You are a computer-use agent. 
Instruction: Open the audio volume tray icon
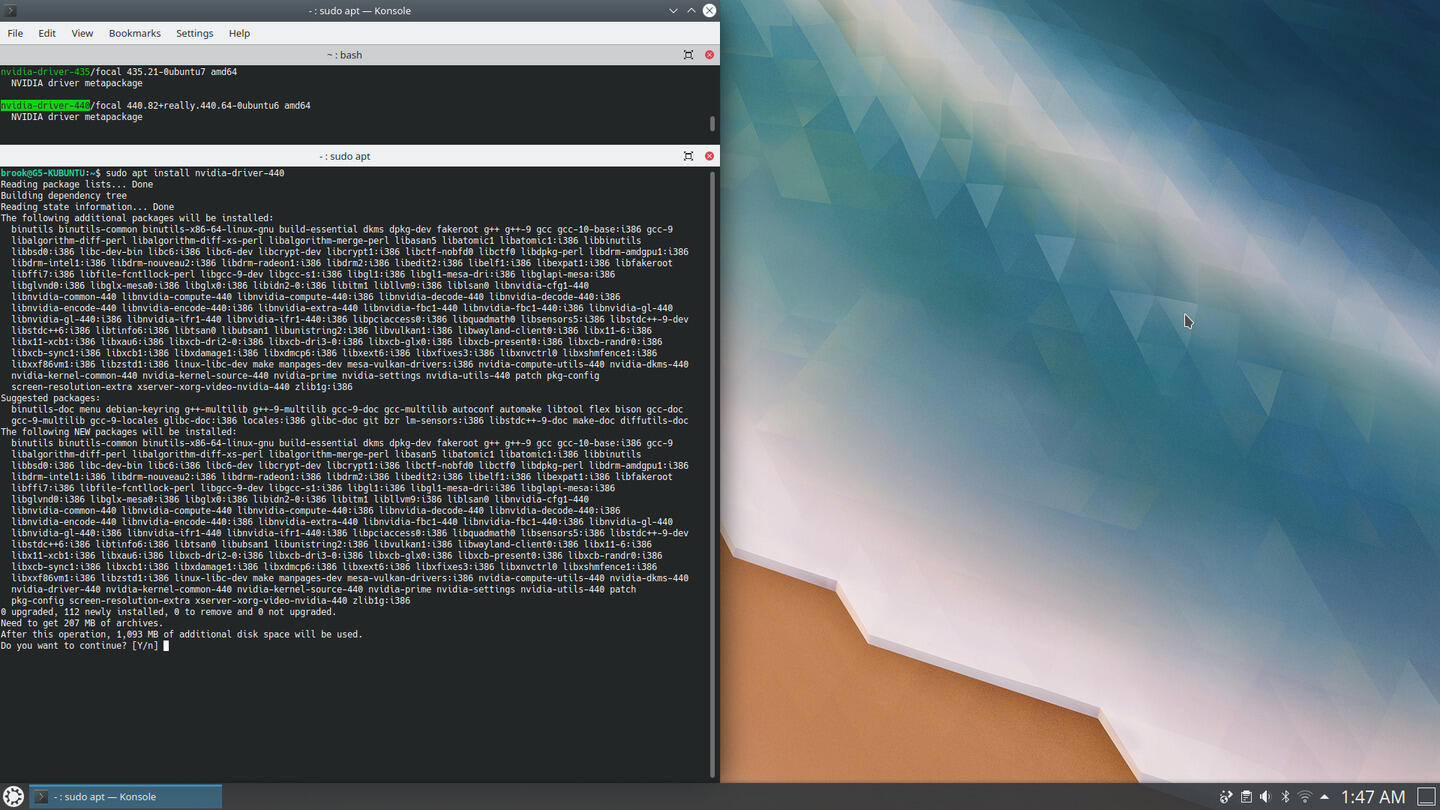[x=1265, y=797]
